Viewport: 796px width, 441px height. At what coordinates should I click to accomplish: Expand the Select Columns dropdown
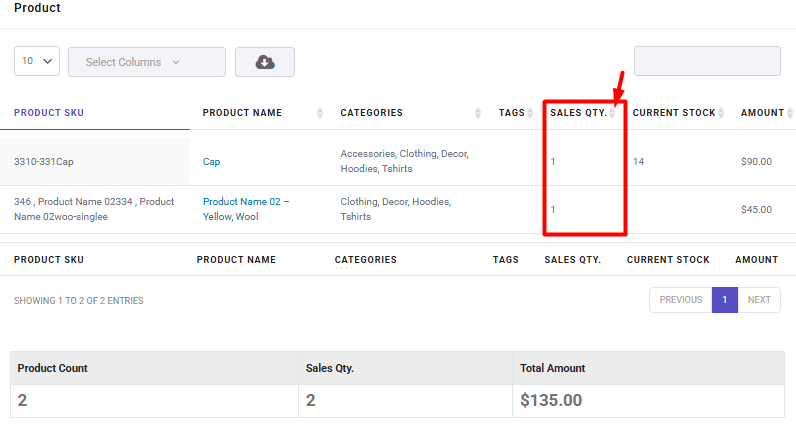click(x=147, y=62)
